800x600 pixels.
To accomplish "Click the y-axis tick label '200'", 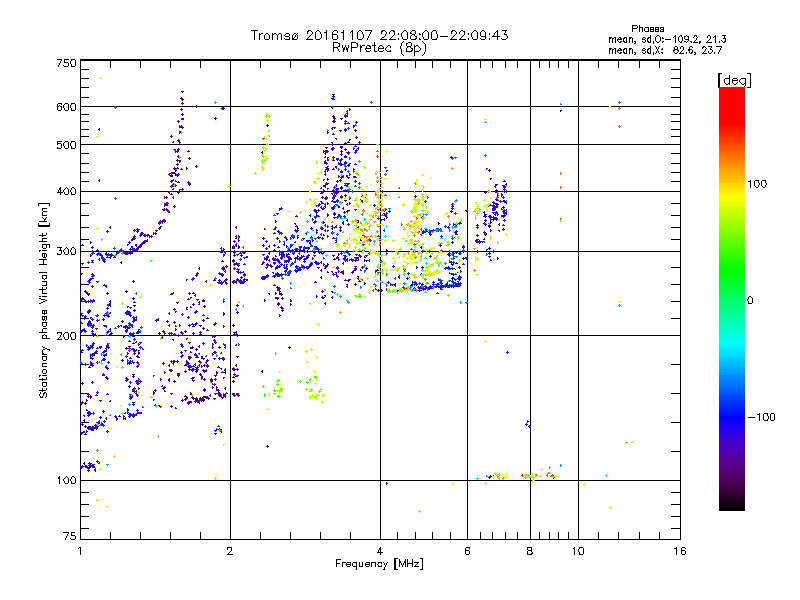I will coord(66,336).
